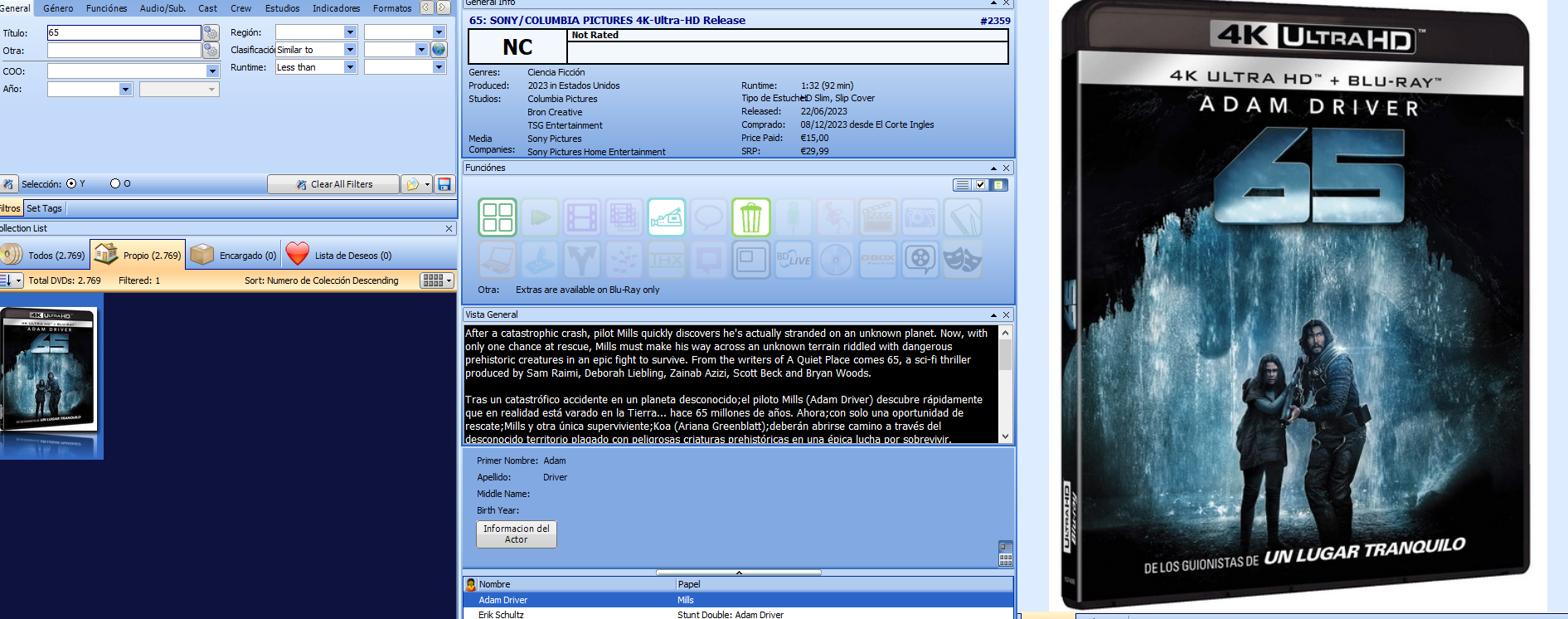
Task: Click the Vista General vertical scrollbar
Action: [x=1005, y=384]
